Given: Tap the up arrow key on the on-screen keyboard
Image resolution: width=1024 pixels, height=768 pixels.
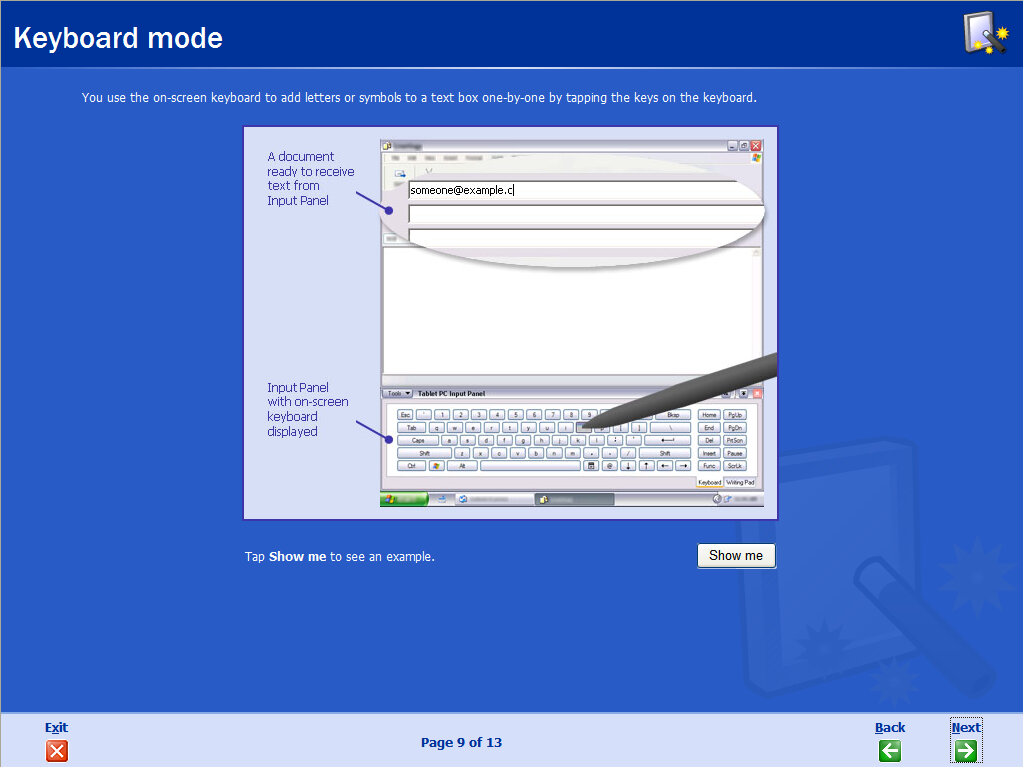Looking at the screenshot, I should [x=644, y=466].
